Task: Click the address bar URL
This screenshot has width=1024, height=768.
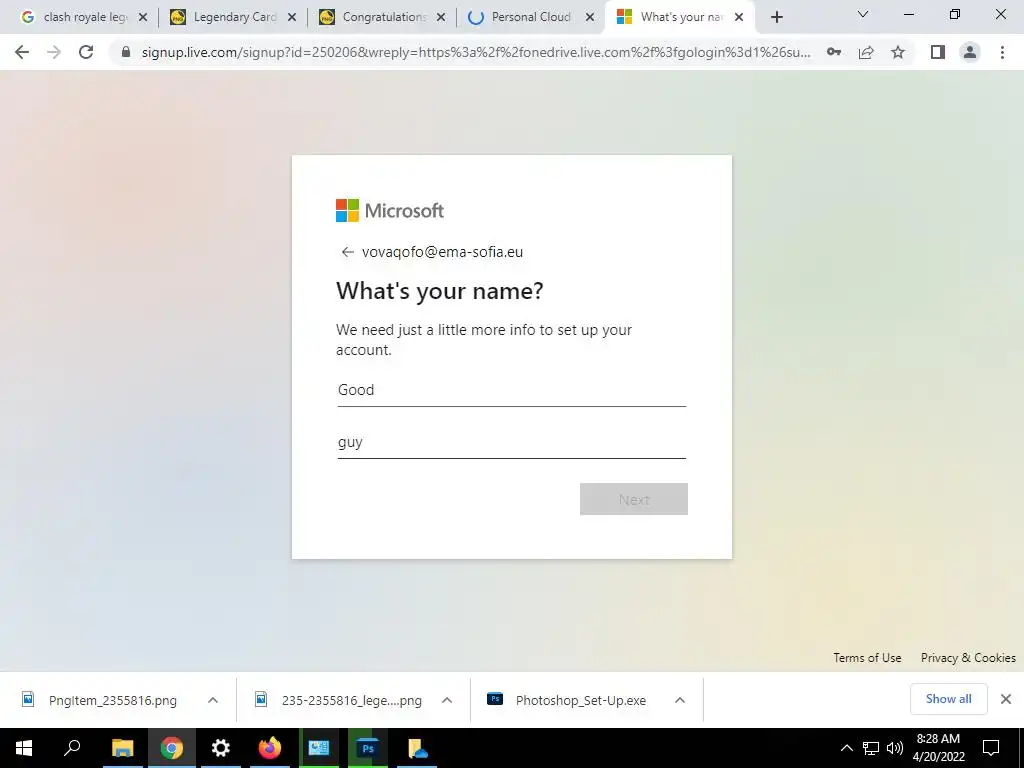Action: 476,52
